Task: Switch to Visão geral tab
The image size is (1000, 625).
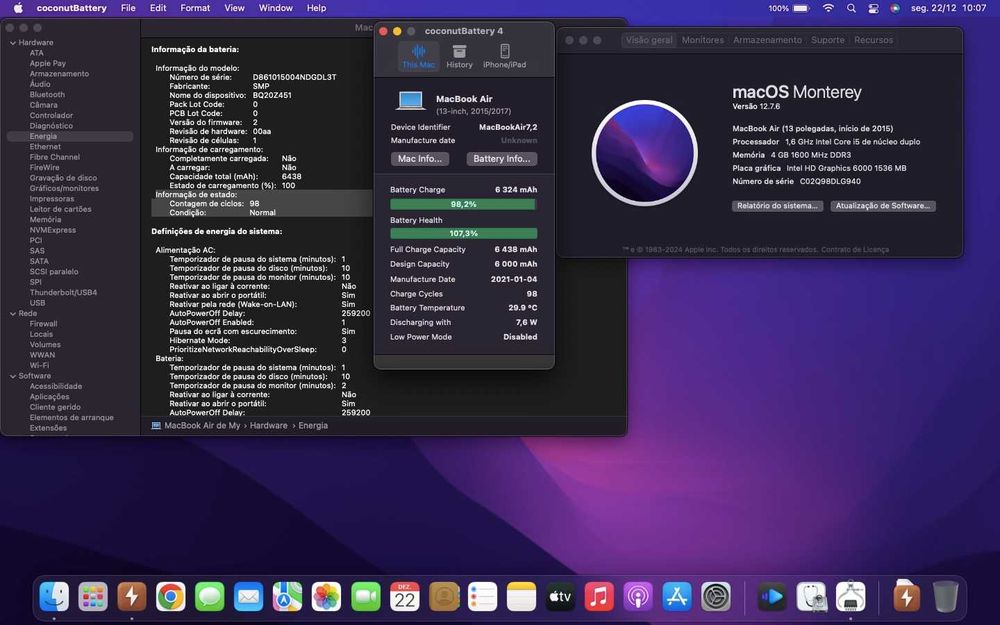Action: (x=649, y=40)
